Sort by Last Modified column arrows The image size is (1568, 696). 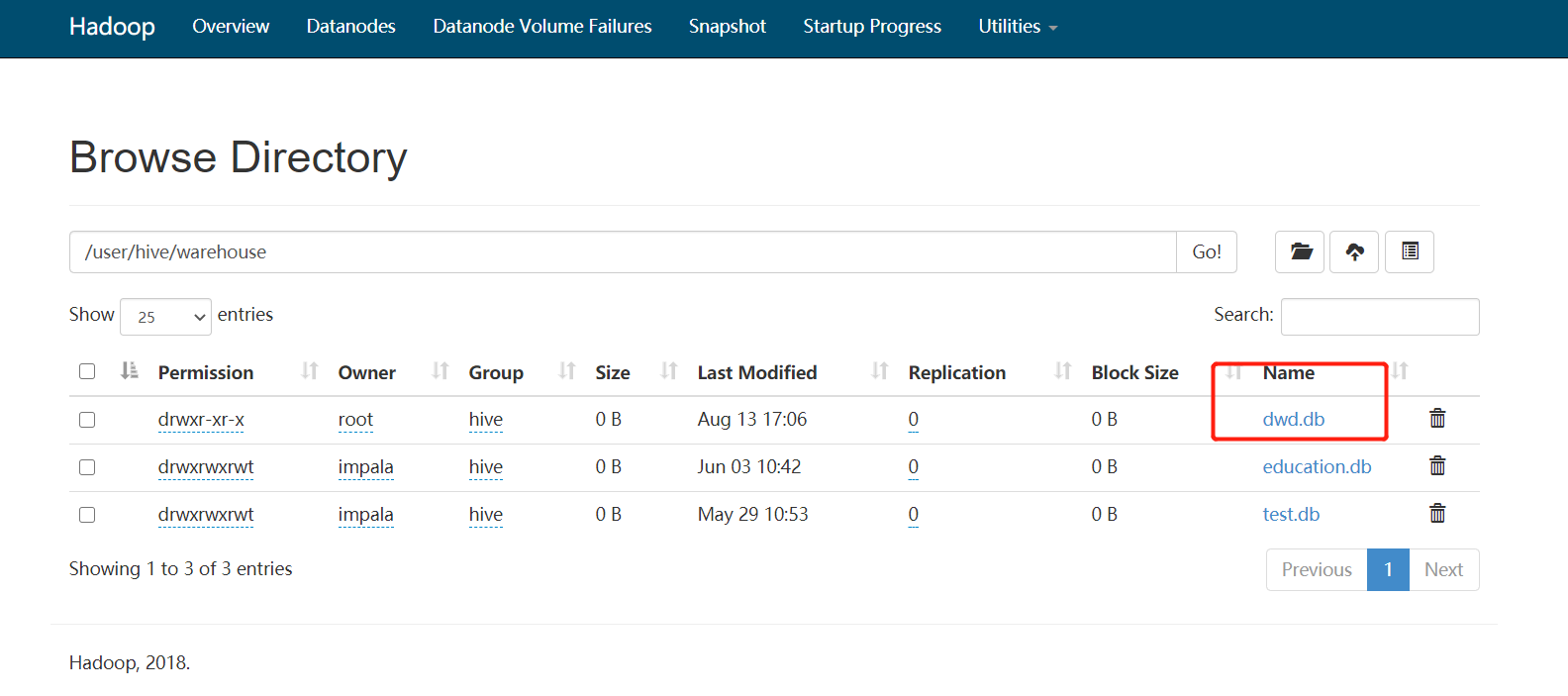pyautogui.click(x=879, y=371)
